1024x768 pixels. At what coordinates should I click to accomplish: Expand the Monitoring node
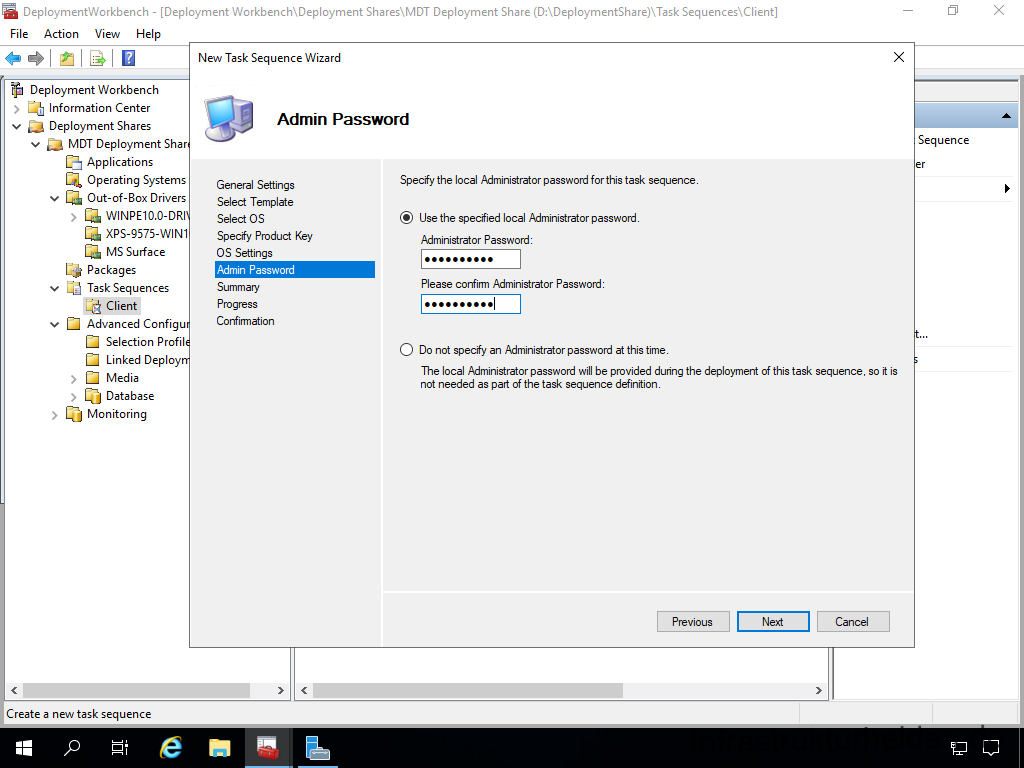coord(55,414)
